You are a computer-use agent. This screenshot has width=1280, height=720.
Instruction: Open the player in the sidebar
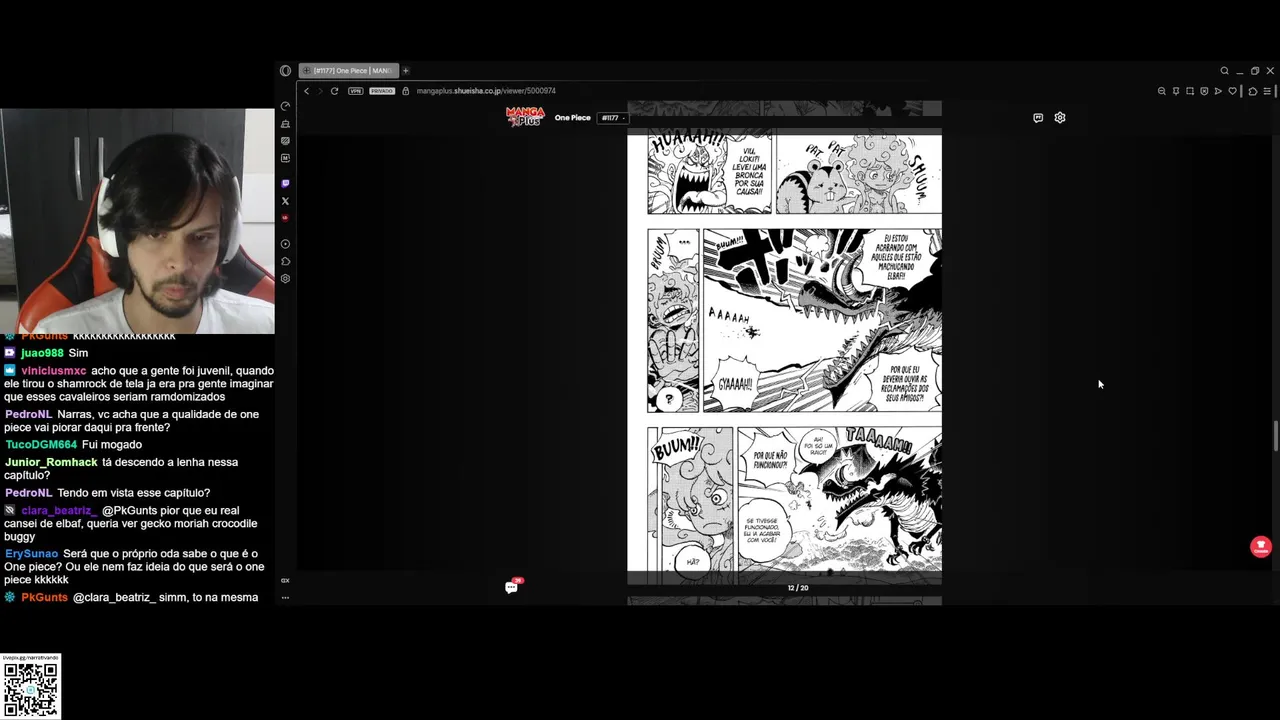click(x=285, y=244)
